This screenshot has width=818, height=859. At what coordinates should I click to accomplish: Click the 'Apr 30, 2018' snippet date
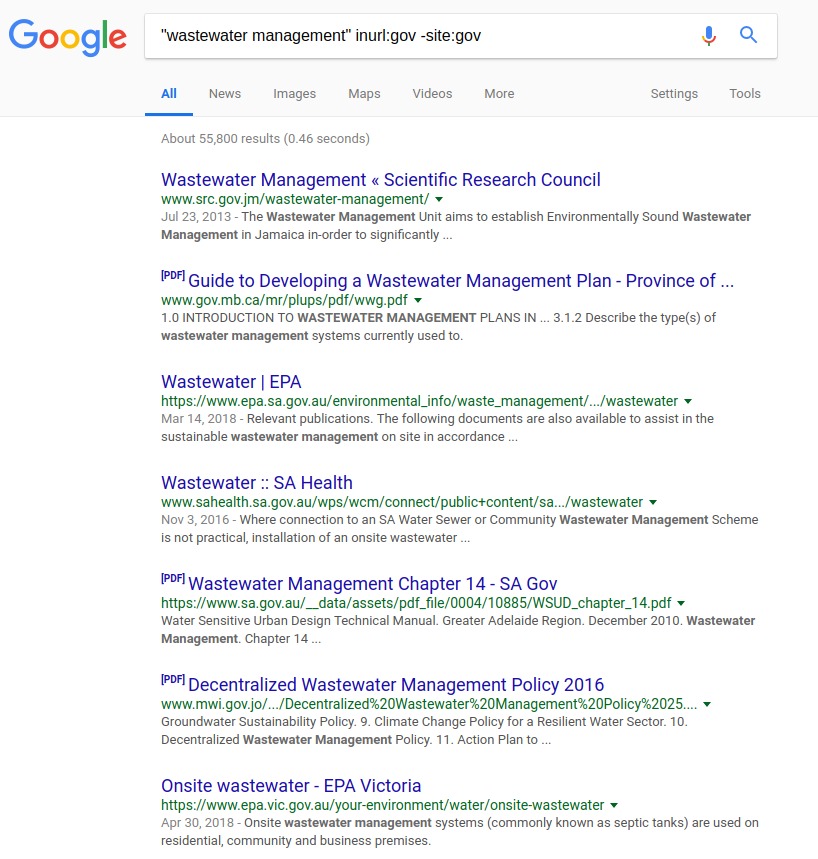(197, 823)
